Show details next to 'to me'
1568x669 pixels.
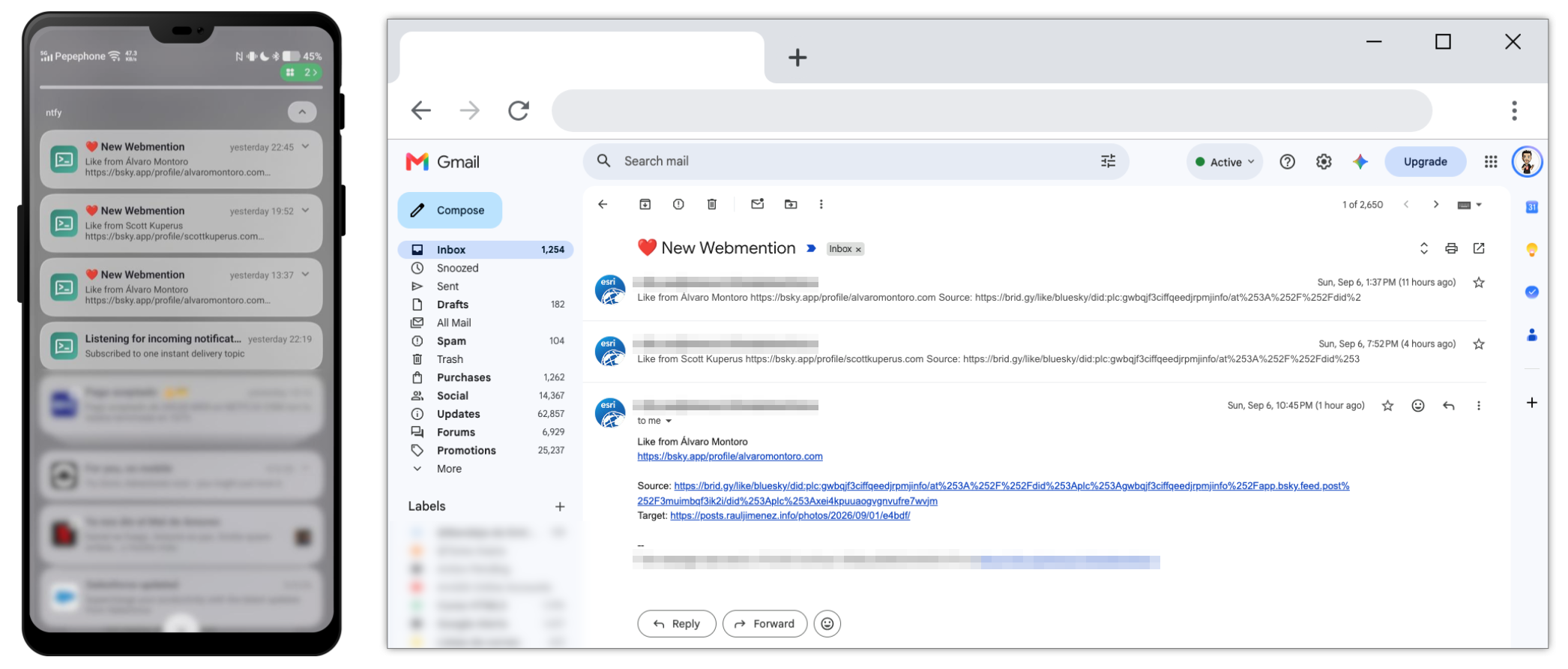click(669, 421)
